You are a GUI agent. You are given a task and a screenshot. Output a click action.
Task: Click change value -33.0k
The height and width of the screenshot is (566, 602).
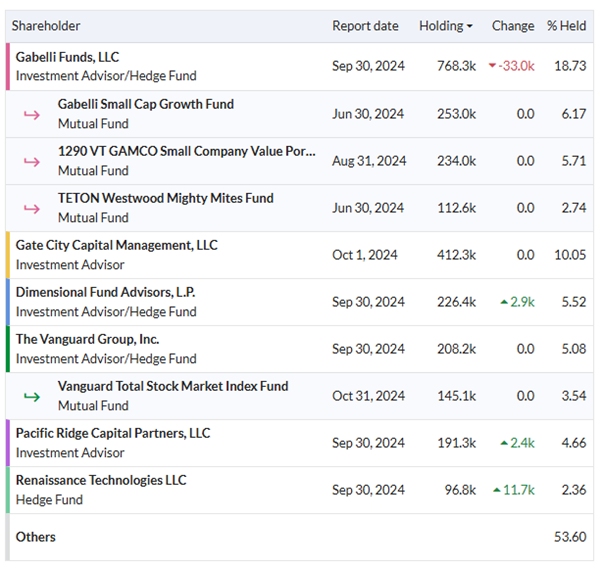coord(516,66)
